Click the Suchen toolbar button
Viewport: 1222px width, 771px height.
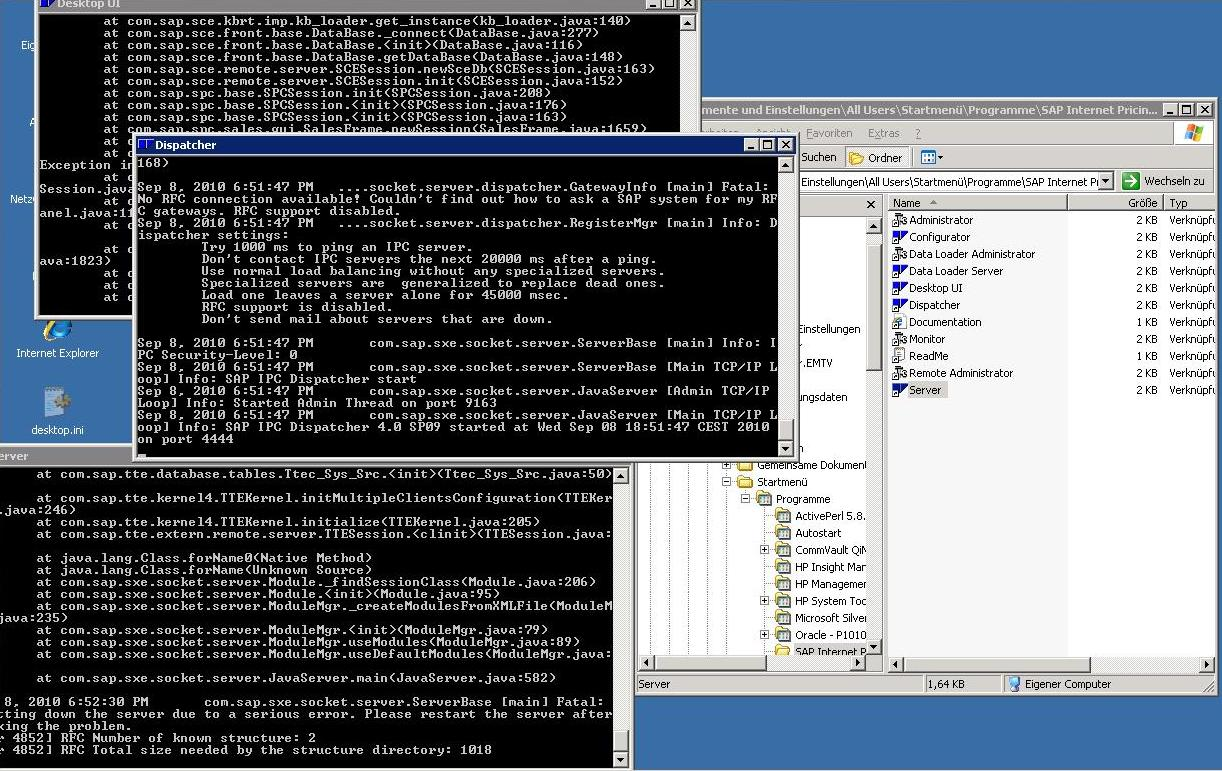[x=819, y=158]
